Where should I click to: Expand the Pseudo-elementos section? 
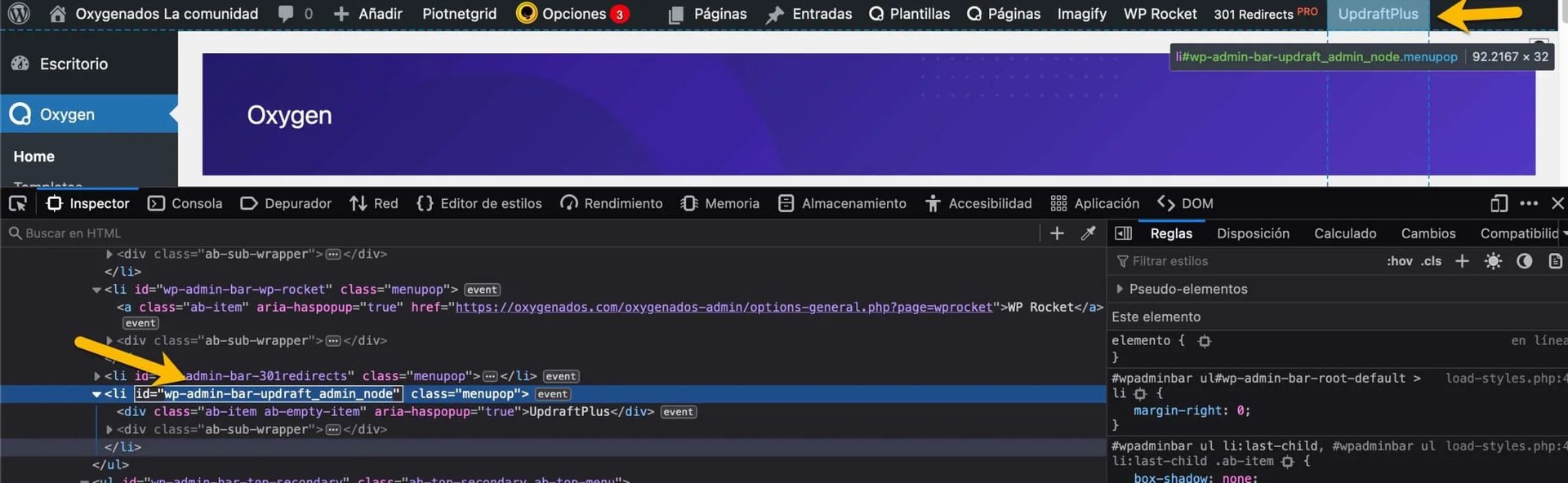1120,289
